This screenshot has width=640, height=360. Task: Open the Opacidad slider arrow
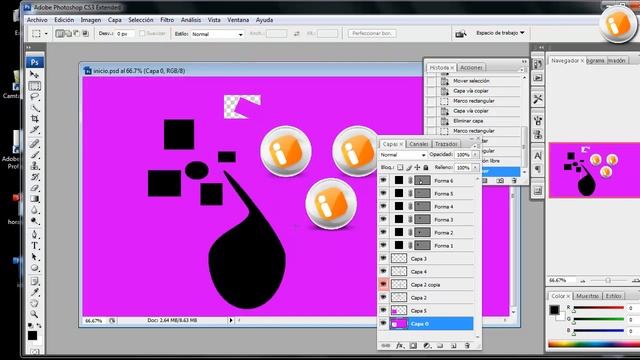[475, 155]
